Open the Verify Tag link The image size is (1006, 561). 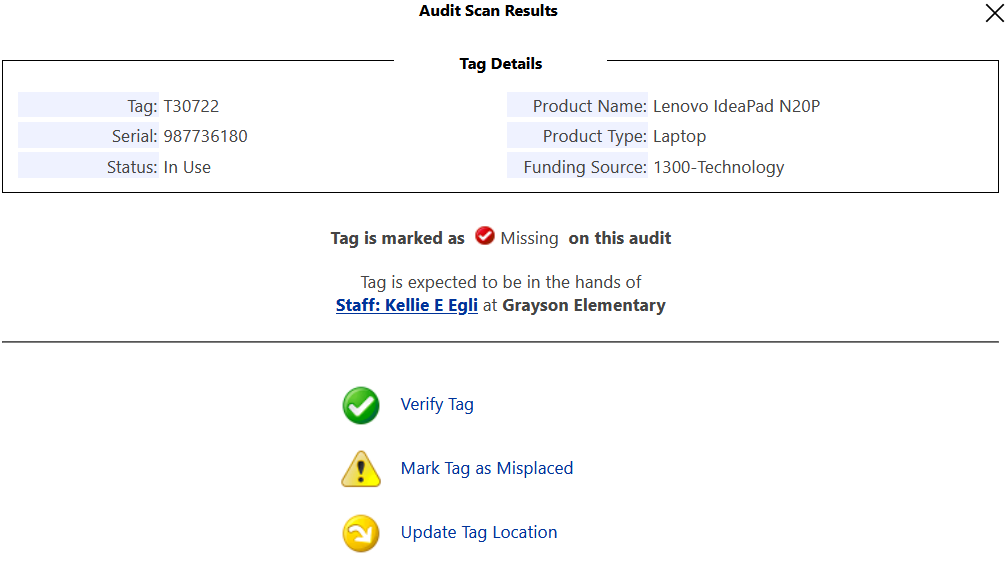click(437, 404)
